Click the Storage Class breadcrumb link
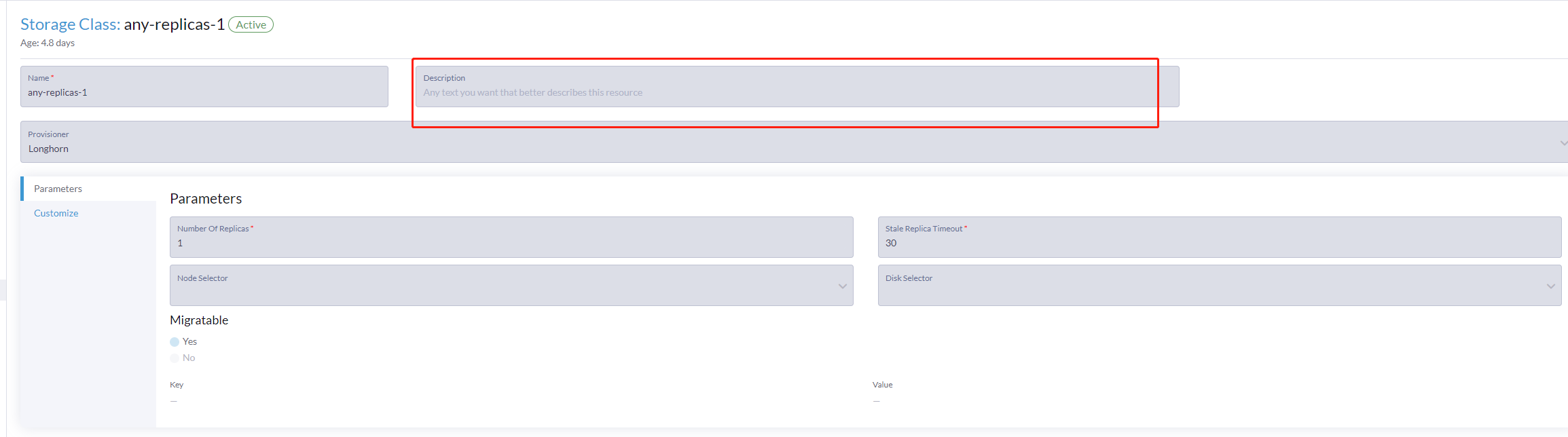The image size is (1568, 437). click(70, 24)
